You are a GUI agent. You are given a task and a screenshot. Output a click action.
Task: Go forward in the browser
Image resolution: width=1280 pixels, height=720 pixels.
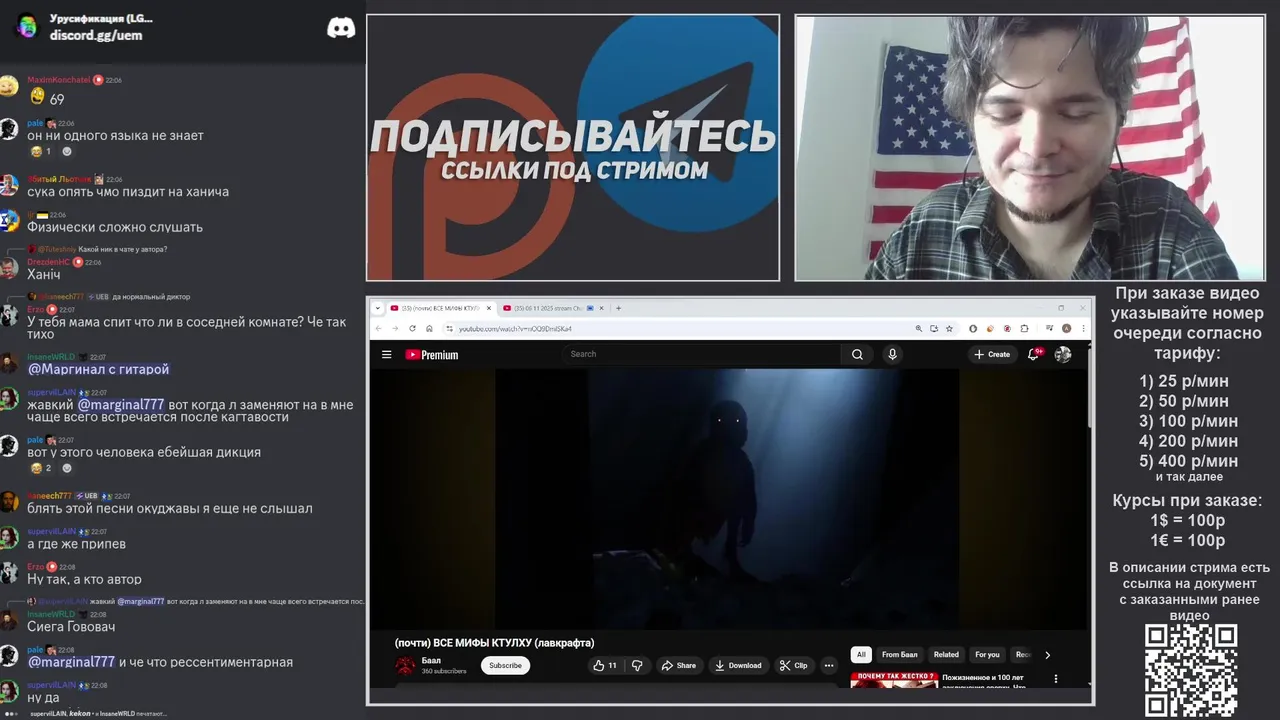click(396, 328)
